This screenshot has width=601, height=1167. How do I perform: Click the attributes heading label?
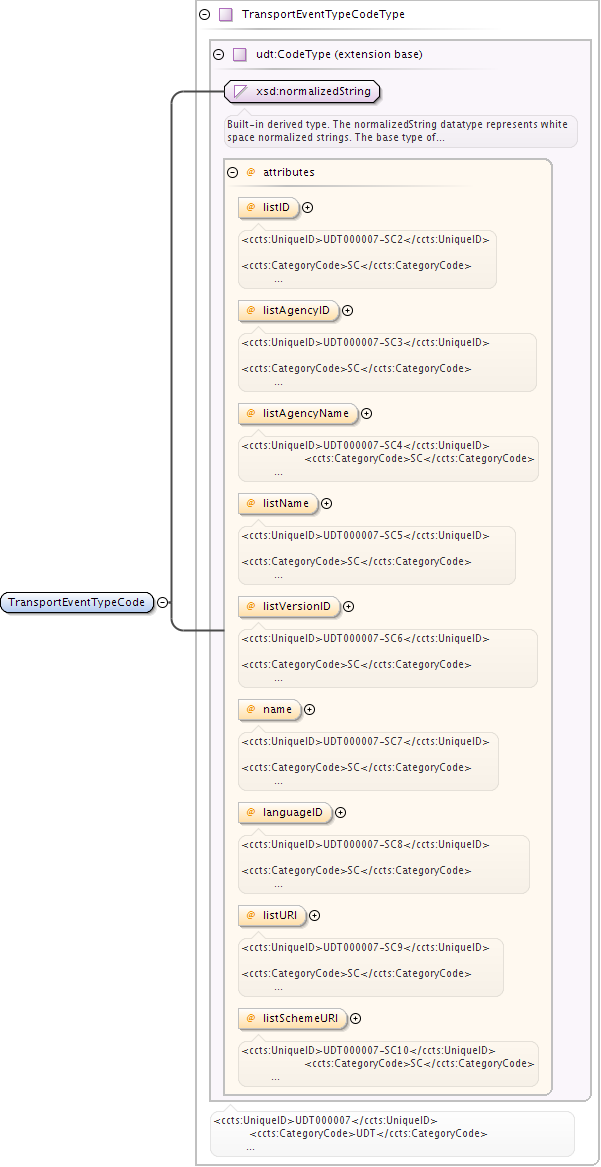pos(289,172)
